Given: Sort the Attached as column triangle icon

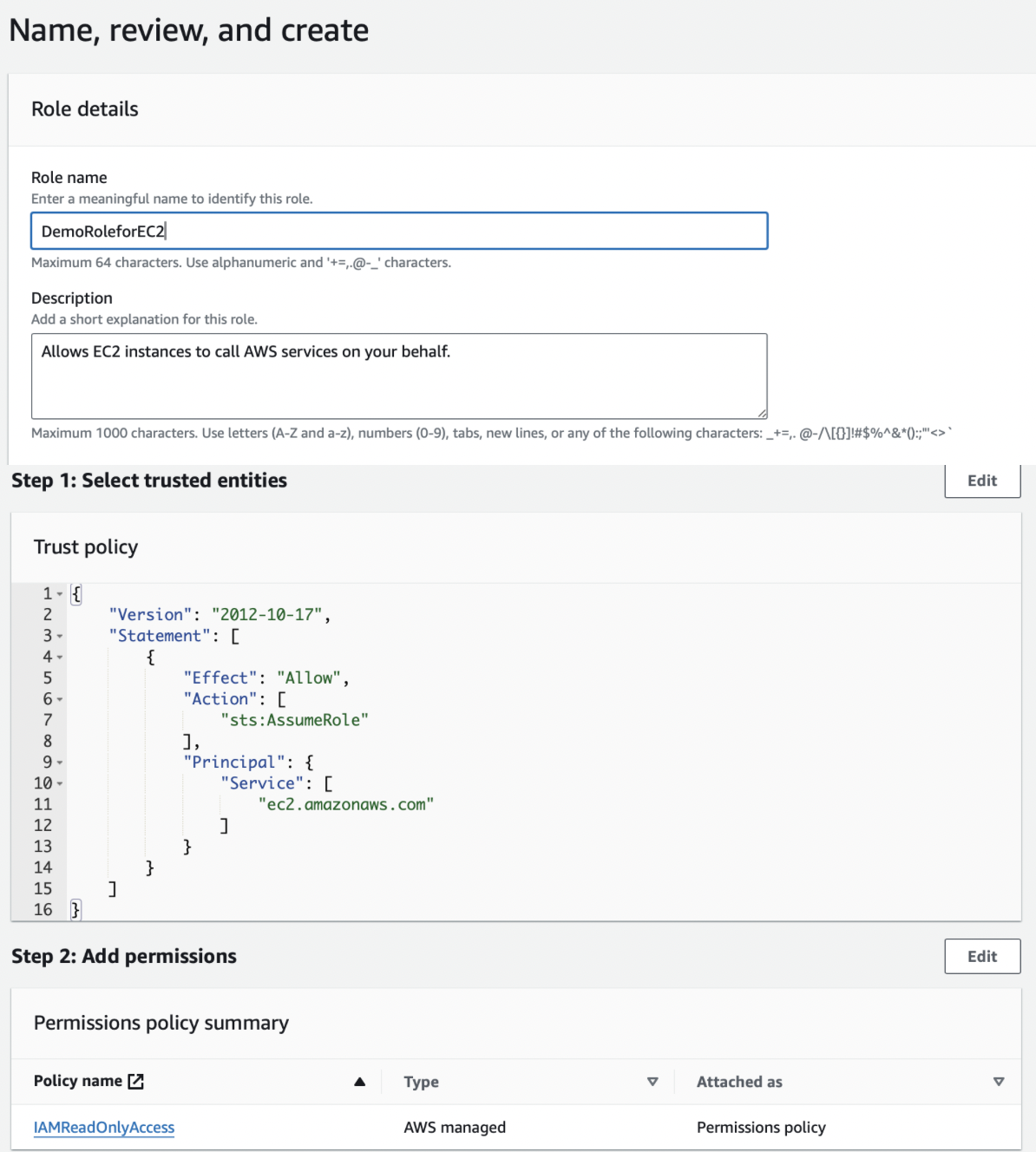Looking at the screenshot, I should [999, 1082].
